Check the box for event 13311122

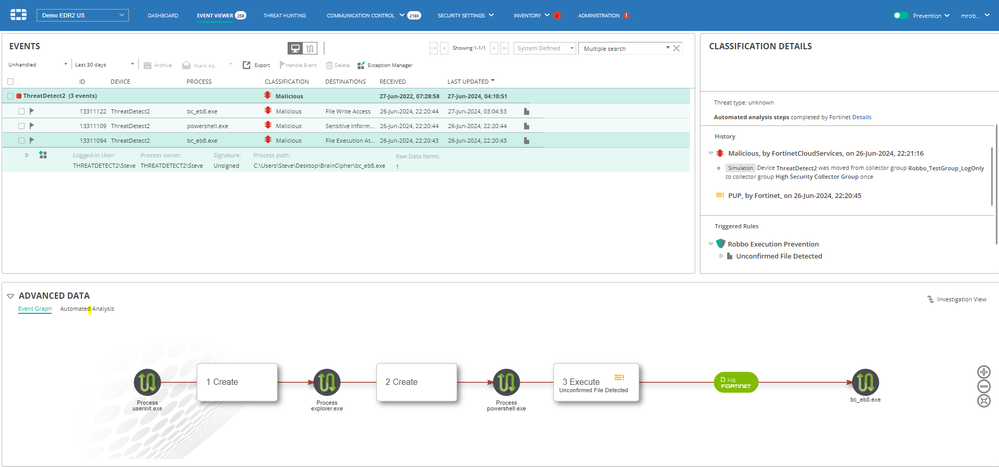pyautogui.click(x=21, y=111)
